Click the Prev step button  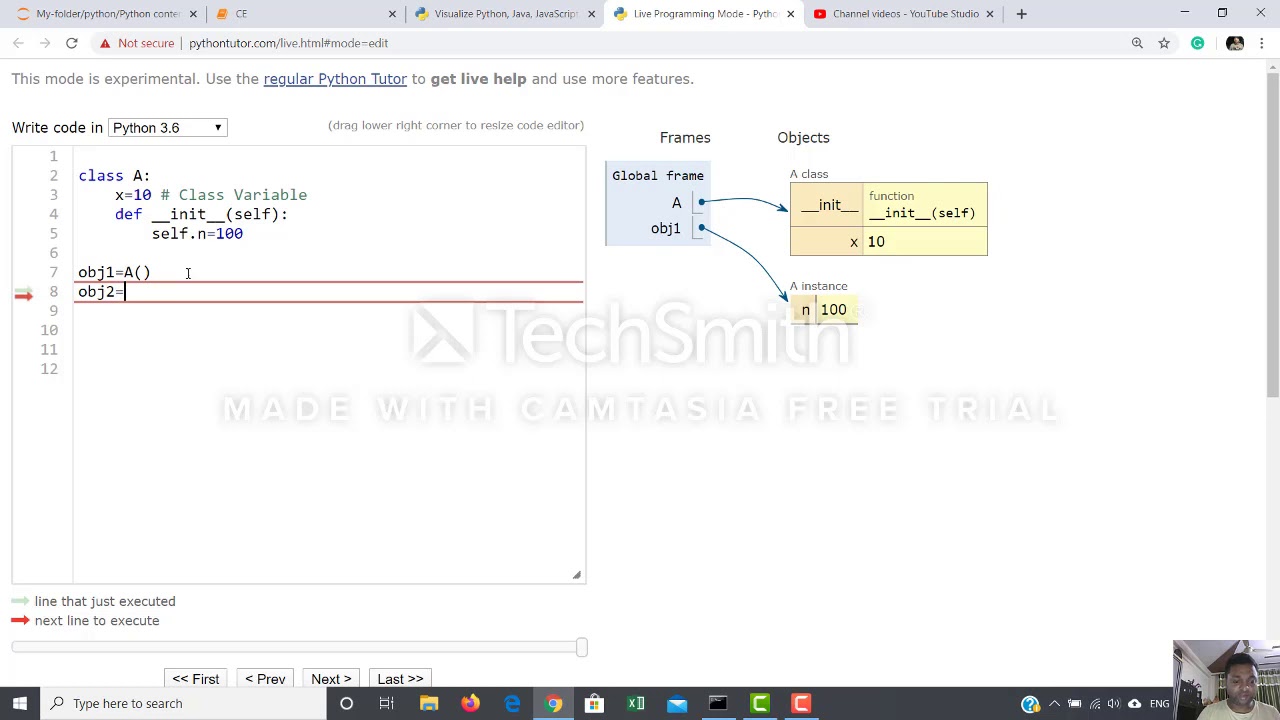[x=265, y=679]
